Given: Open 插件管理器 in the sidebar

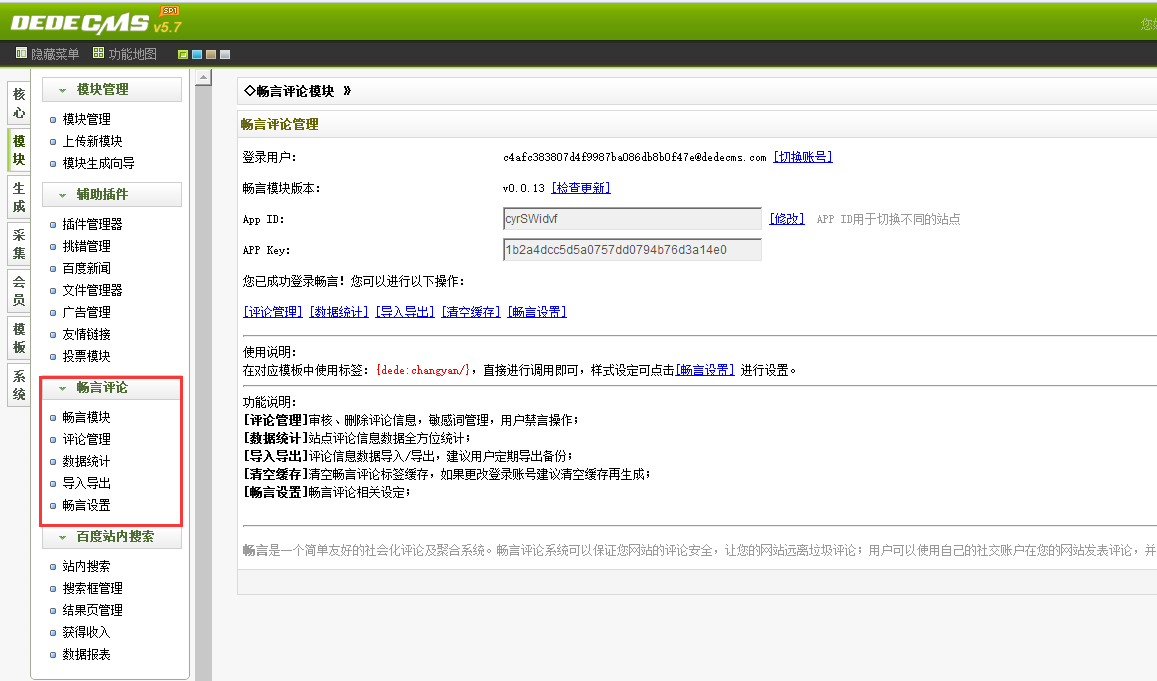Looking at the screenshot, I should coord(92,224).
